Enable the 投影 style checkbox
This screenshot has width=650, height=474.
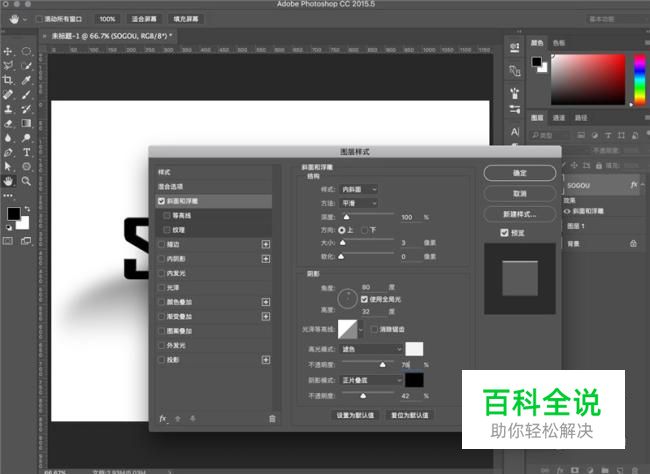pos(161,360)
